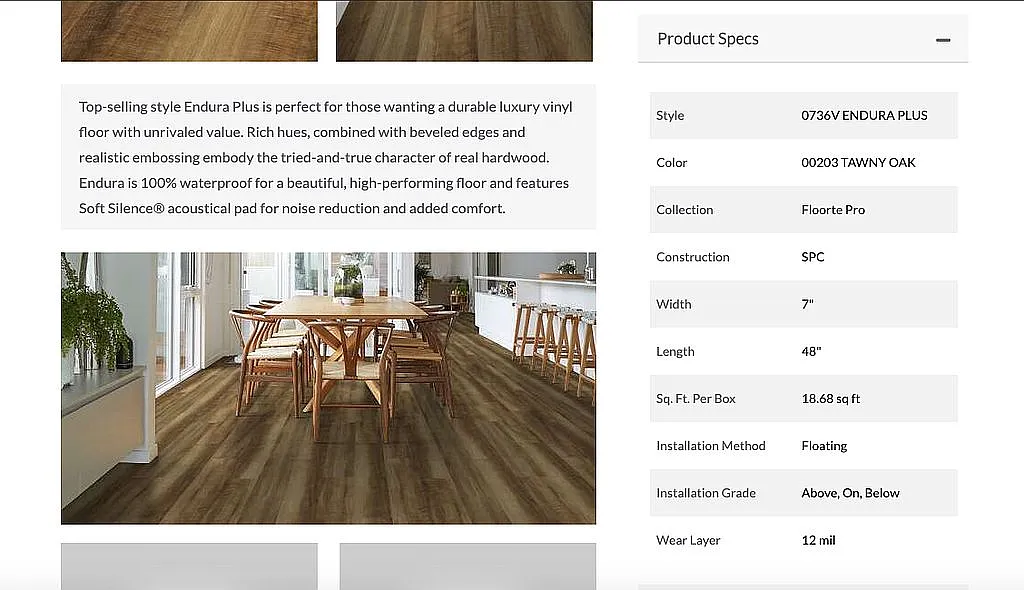Screen dimensions: 1024x590
Task: Select the 7" width value
Action: click(x=808, y=304)
